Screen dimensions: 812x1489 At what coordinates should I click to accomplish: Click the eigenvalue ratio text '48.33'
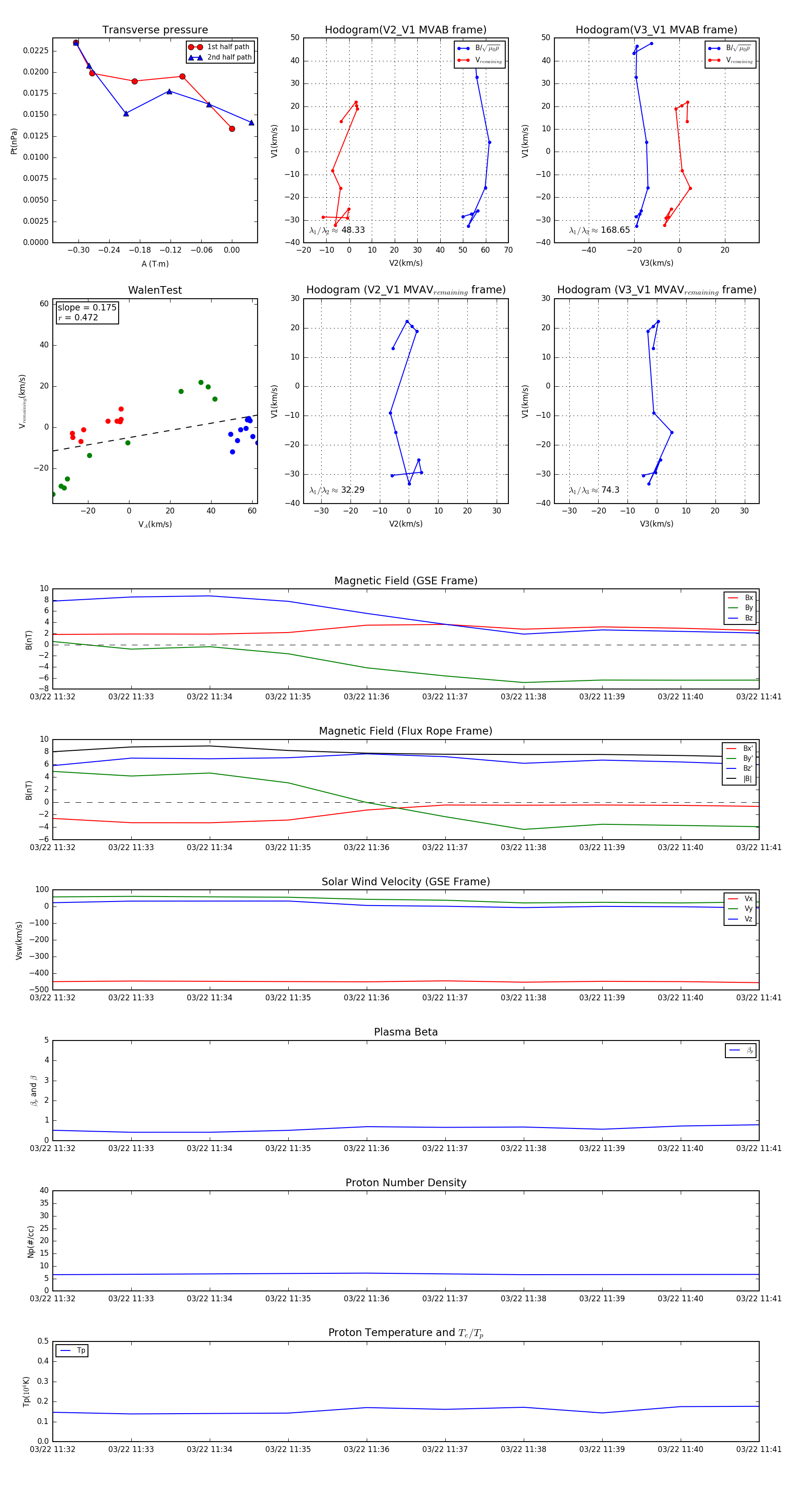(352, 230)
